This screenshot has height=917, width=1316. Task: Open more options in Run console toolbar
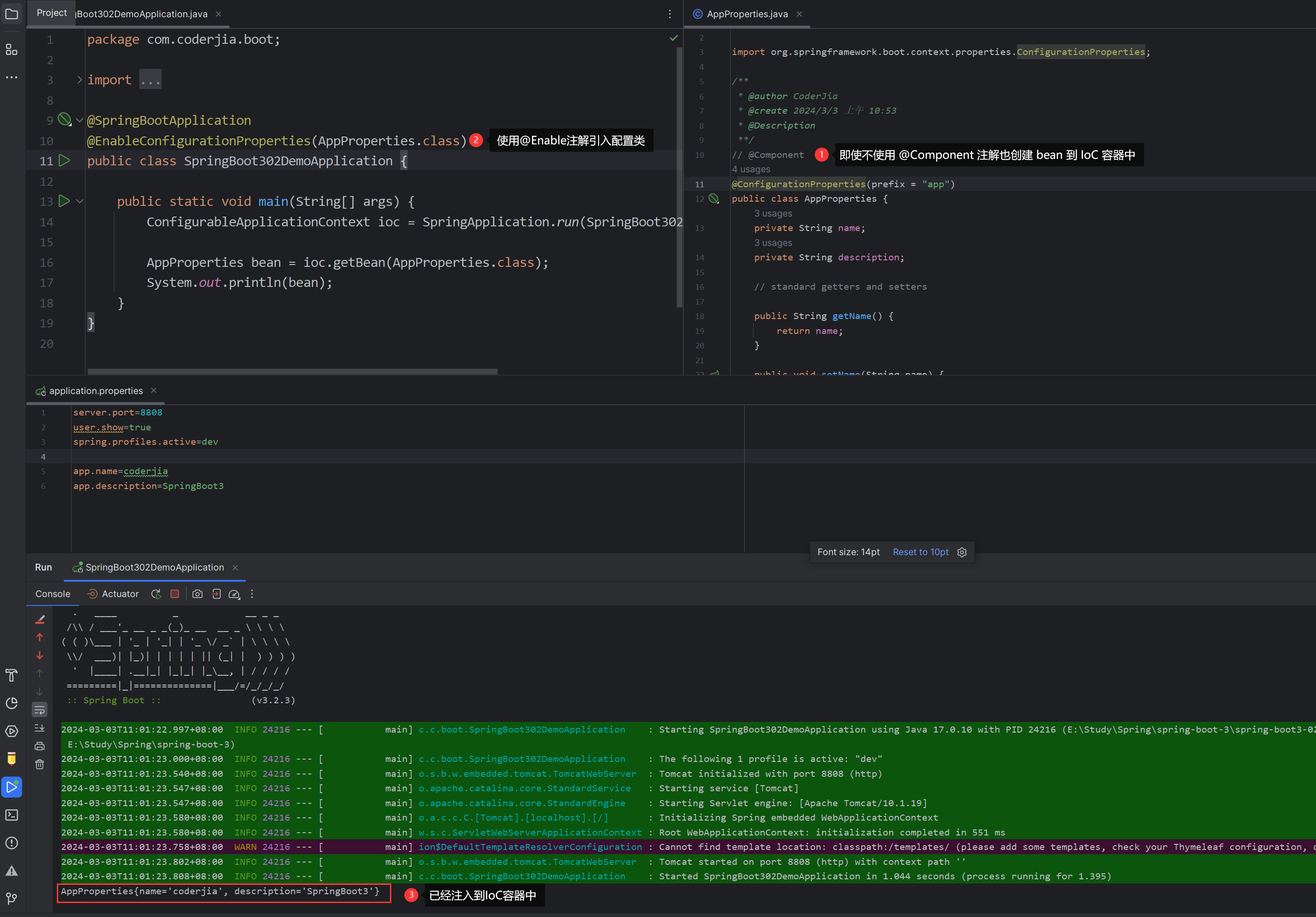[252, 594]
